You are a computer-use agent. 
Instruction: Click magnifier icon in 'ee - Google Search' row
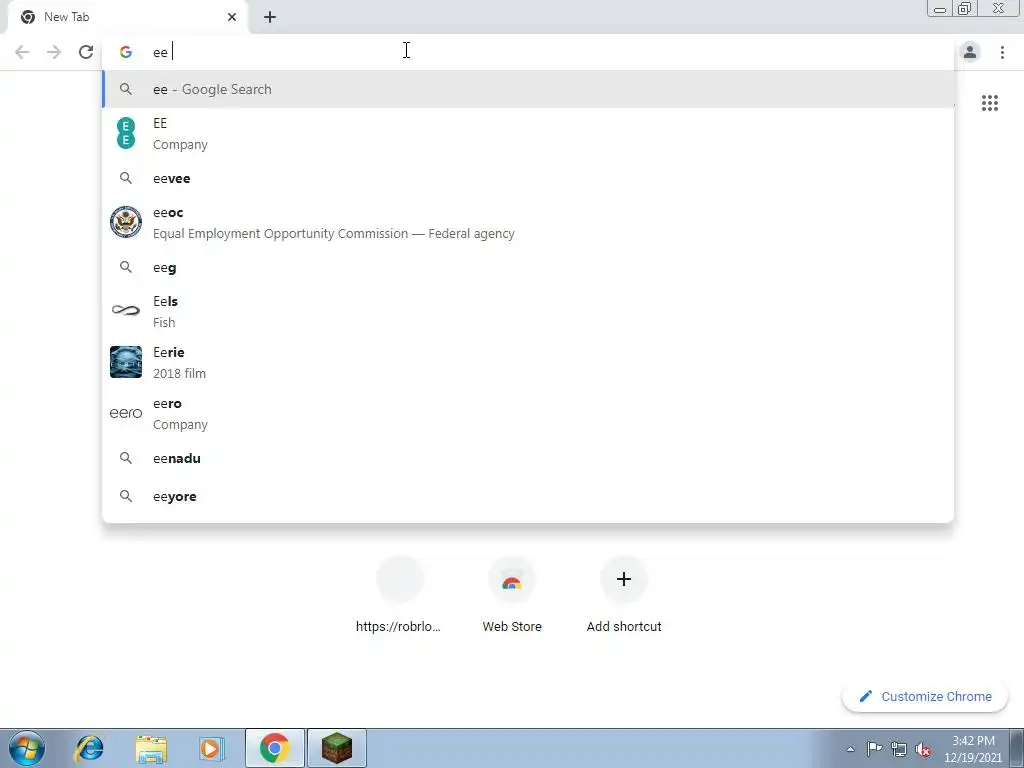coord(125,89)
